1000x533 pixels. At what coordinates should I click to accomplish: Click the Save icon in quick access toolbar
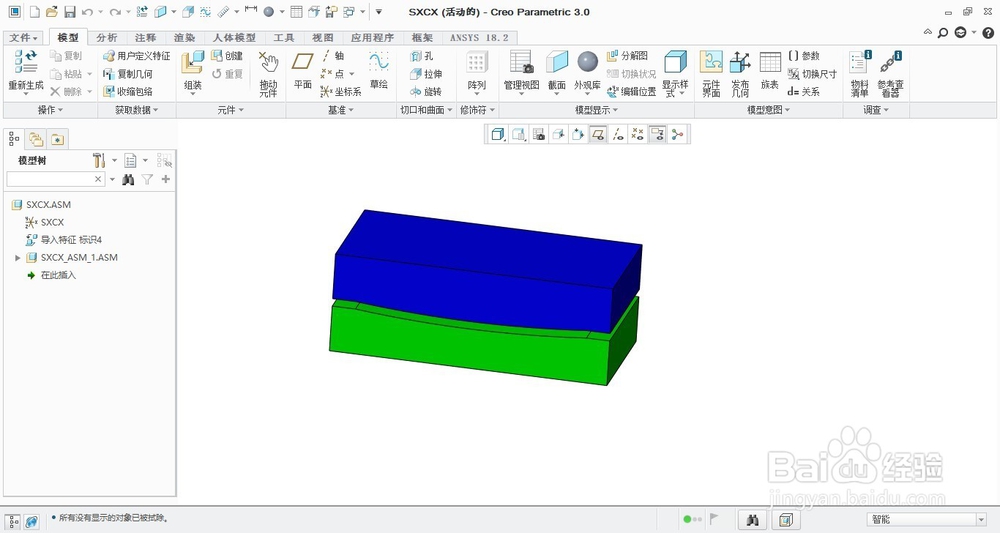click(x=70, y=11)
